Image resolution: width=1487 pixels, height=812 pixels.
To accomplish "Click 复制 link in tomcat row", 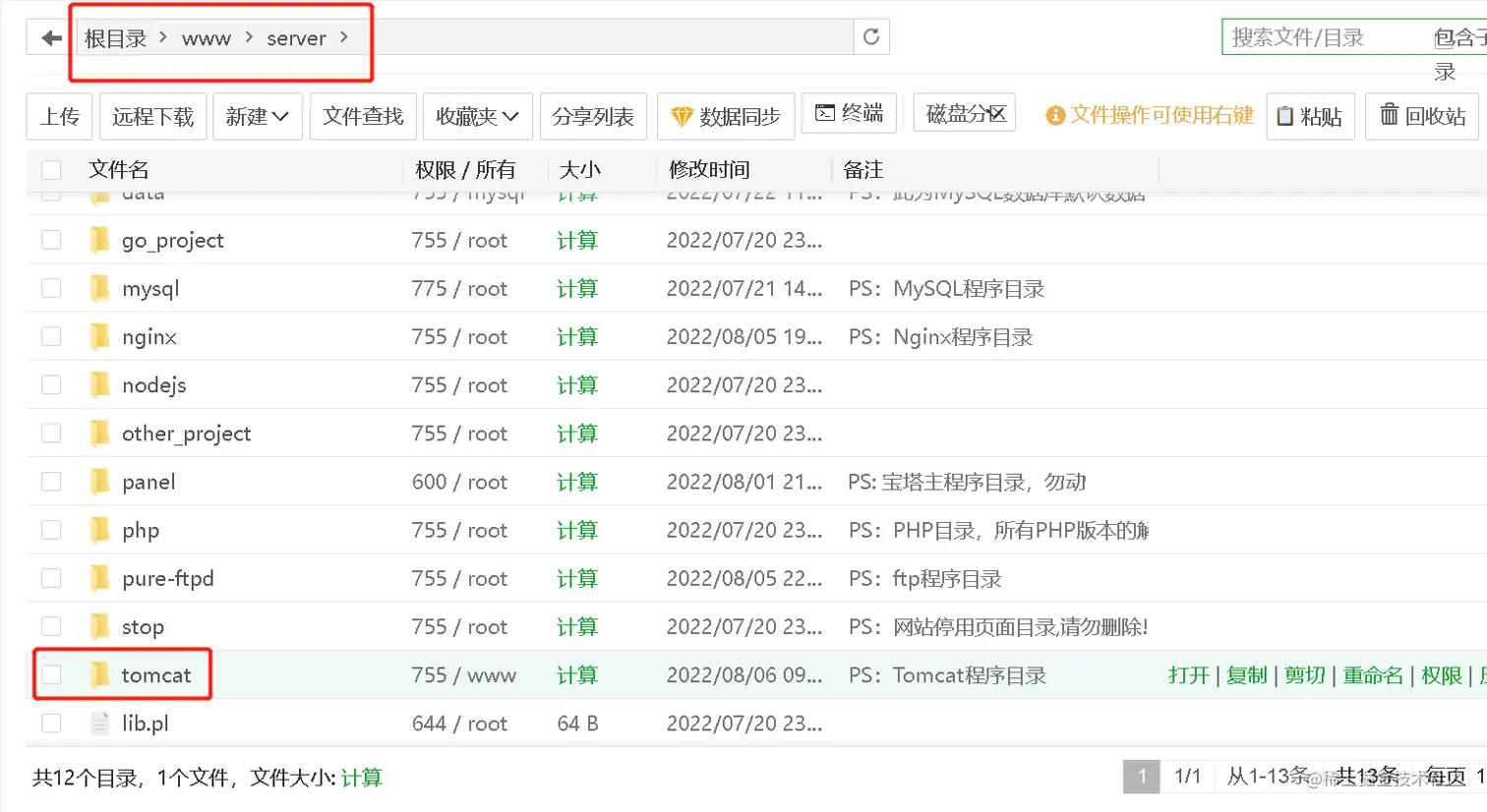I will click(1247, 675).
